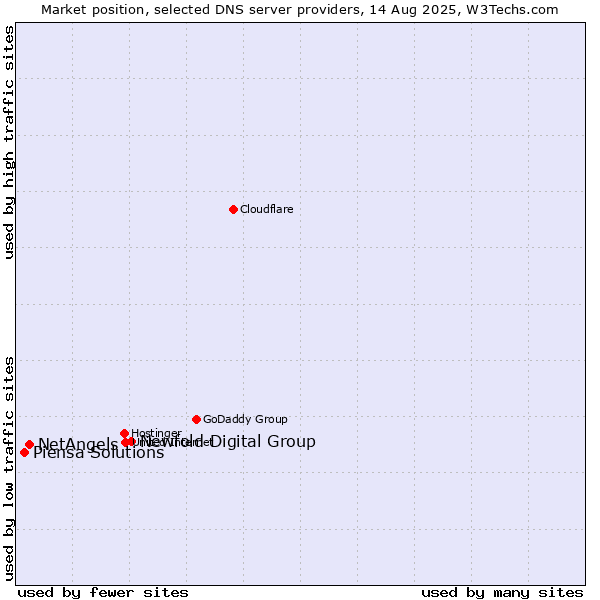
Task: Select the 'Piensa Solutions' label text
Action: tap(99, 453)
